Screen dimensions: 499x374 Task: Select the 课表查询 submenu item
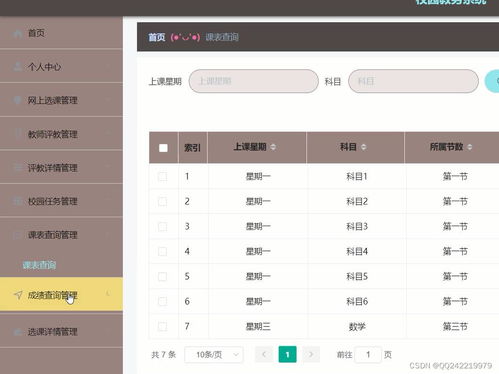(39, 265)
